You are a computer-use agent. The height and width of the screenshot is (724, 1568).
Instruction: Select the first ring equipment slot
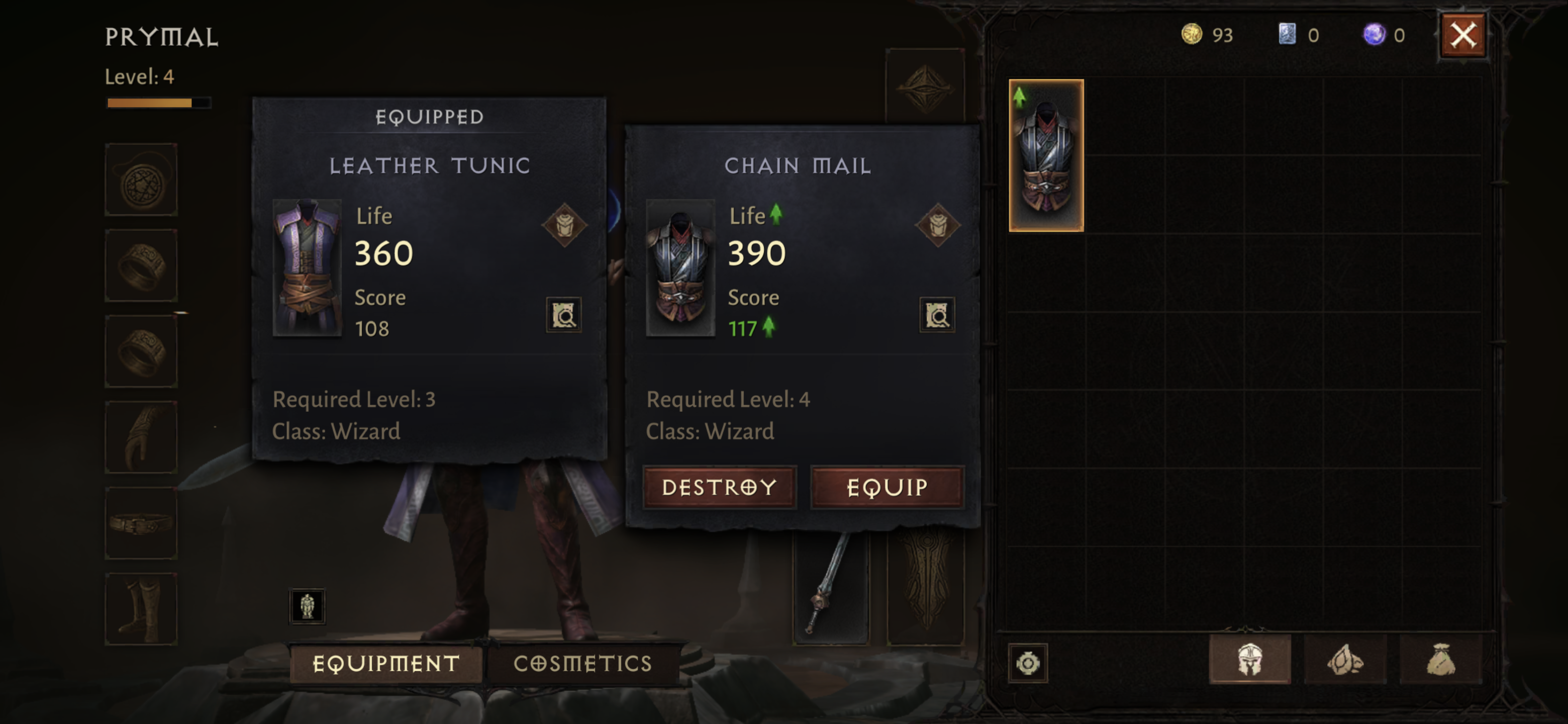click(x=141, y=266)
